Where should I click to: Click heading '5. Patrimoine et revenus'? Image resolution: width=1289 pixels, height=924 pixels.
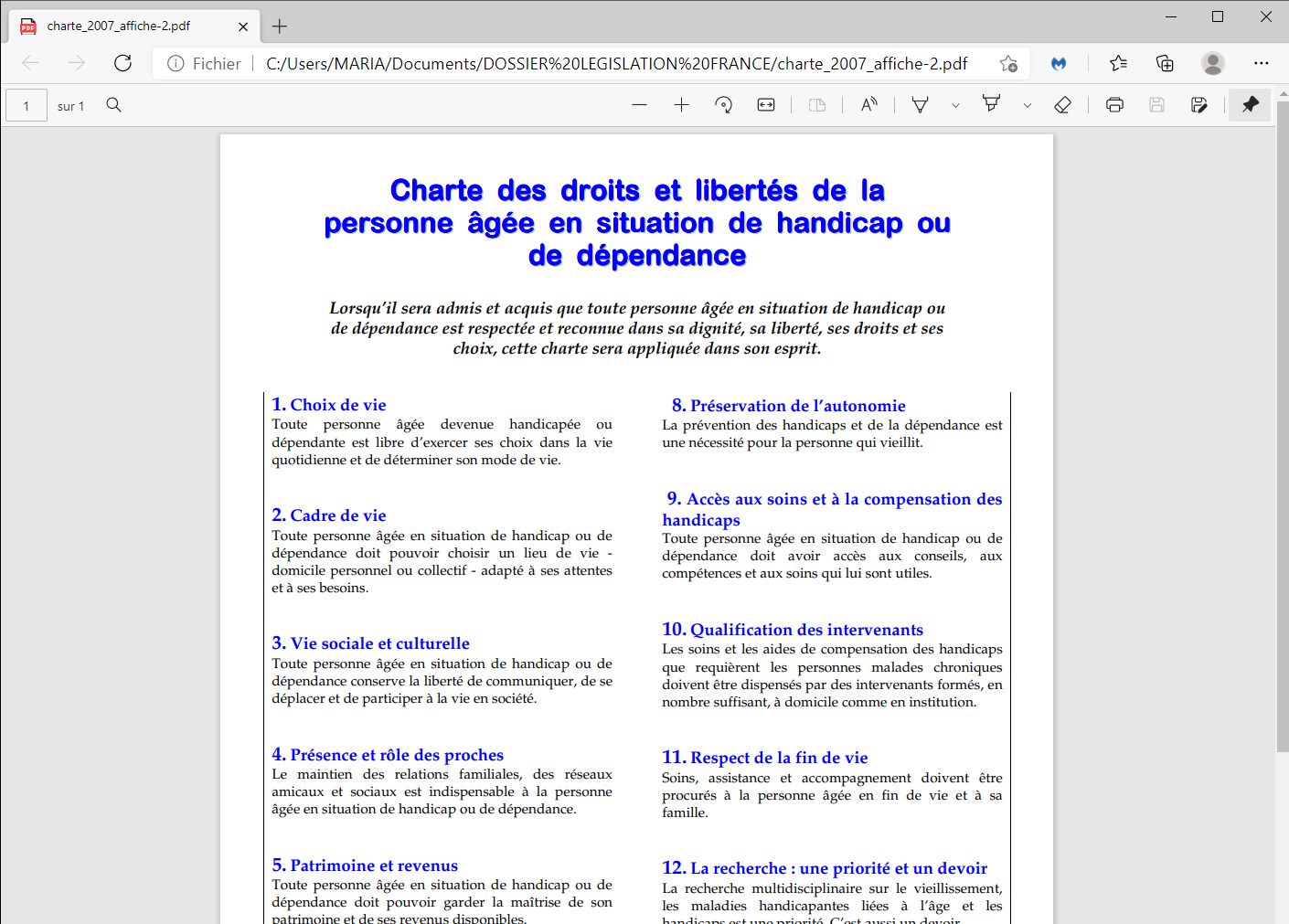pyautogui.click(x=365, y=866)
